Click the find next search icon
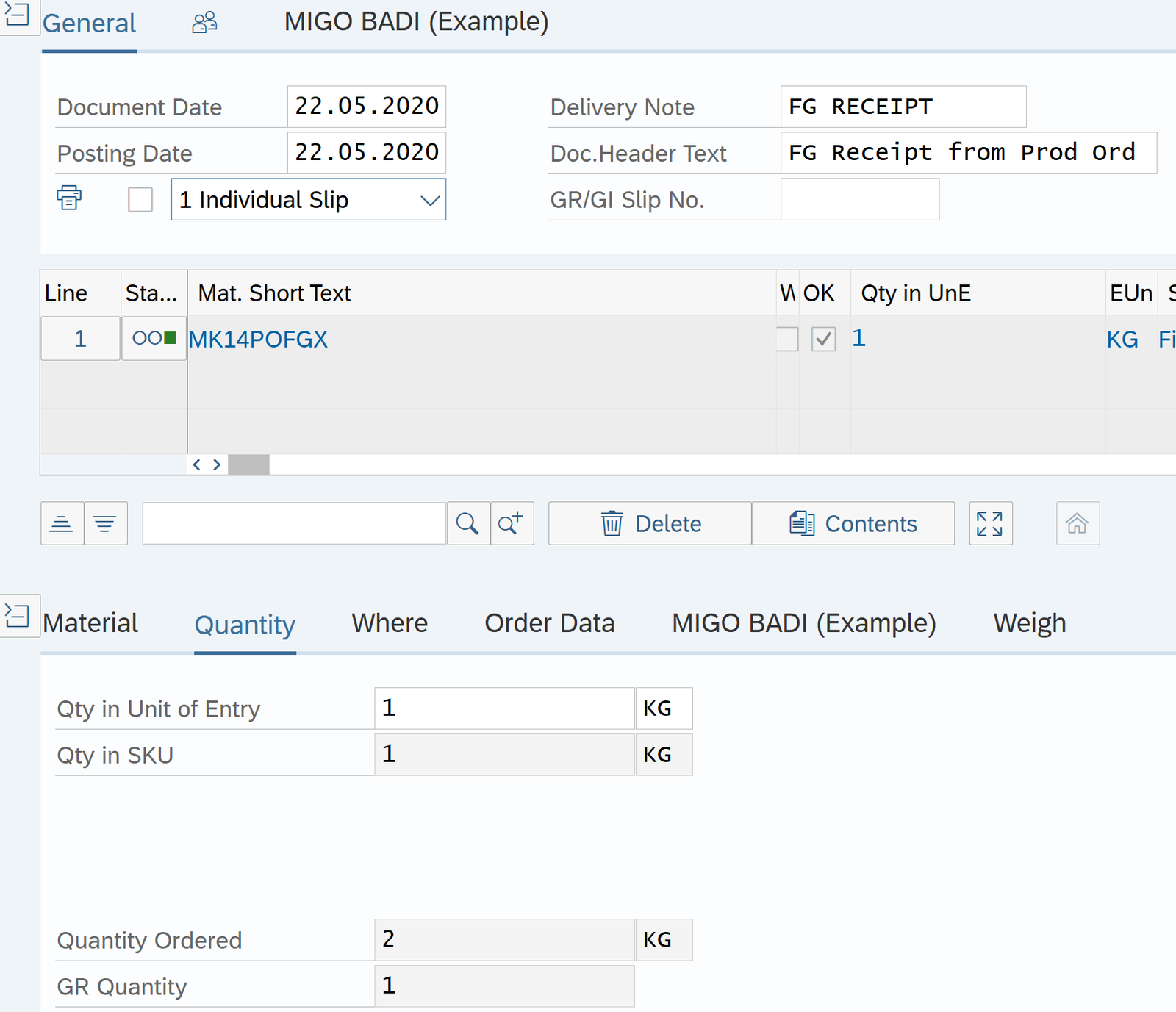The image size is (1176, 1012). [x=512, y=524]
